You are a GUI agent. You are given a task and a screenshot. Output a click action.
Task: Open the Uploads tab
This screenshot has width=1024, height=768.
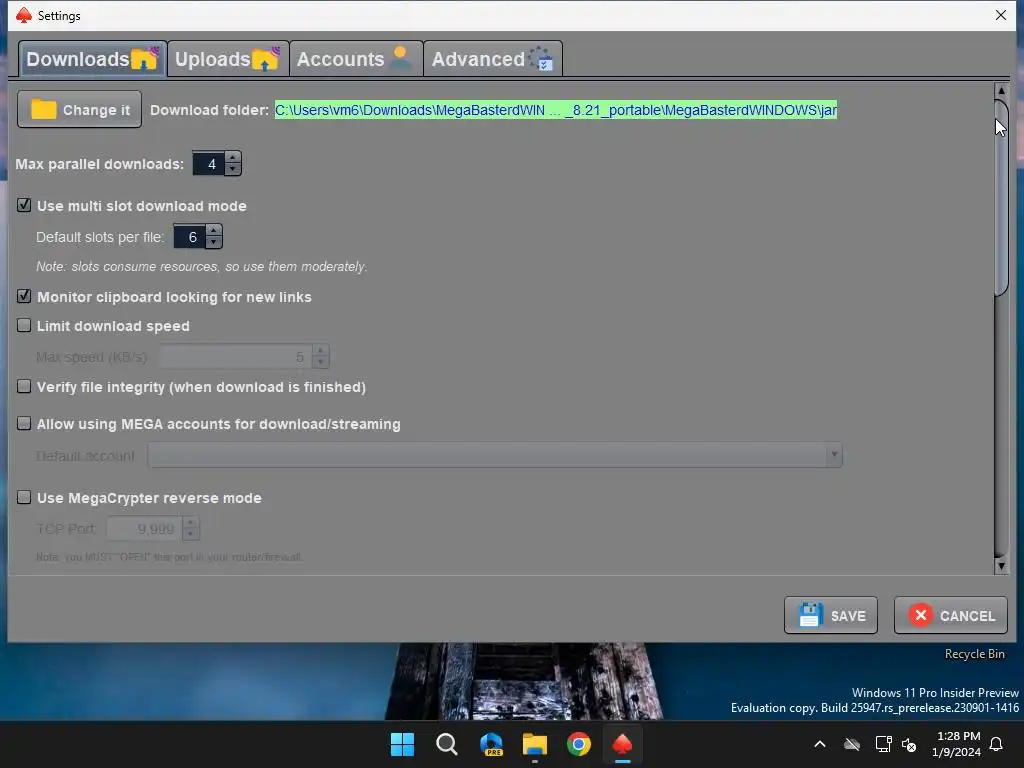(x=227, y=59)
